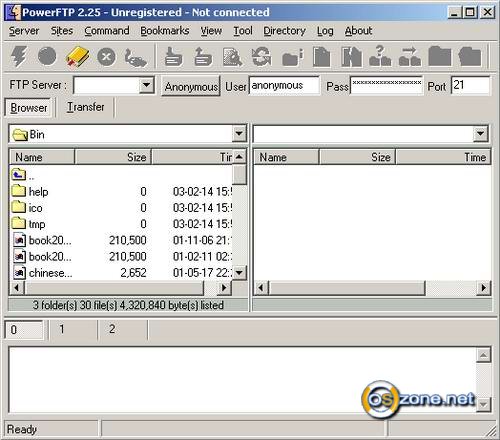Open the Log menu
500x440 pixels.
tap(325, 31)
